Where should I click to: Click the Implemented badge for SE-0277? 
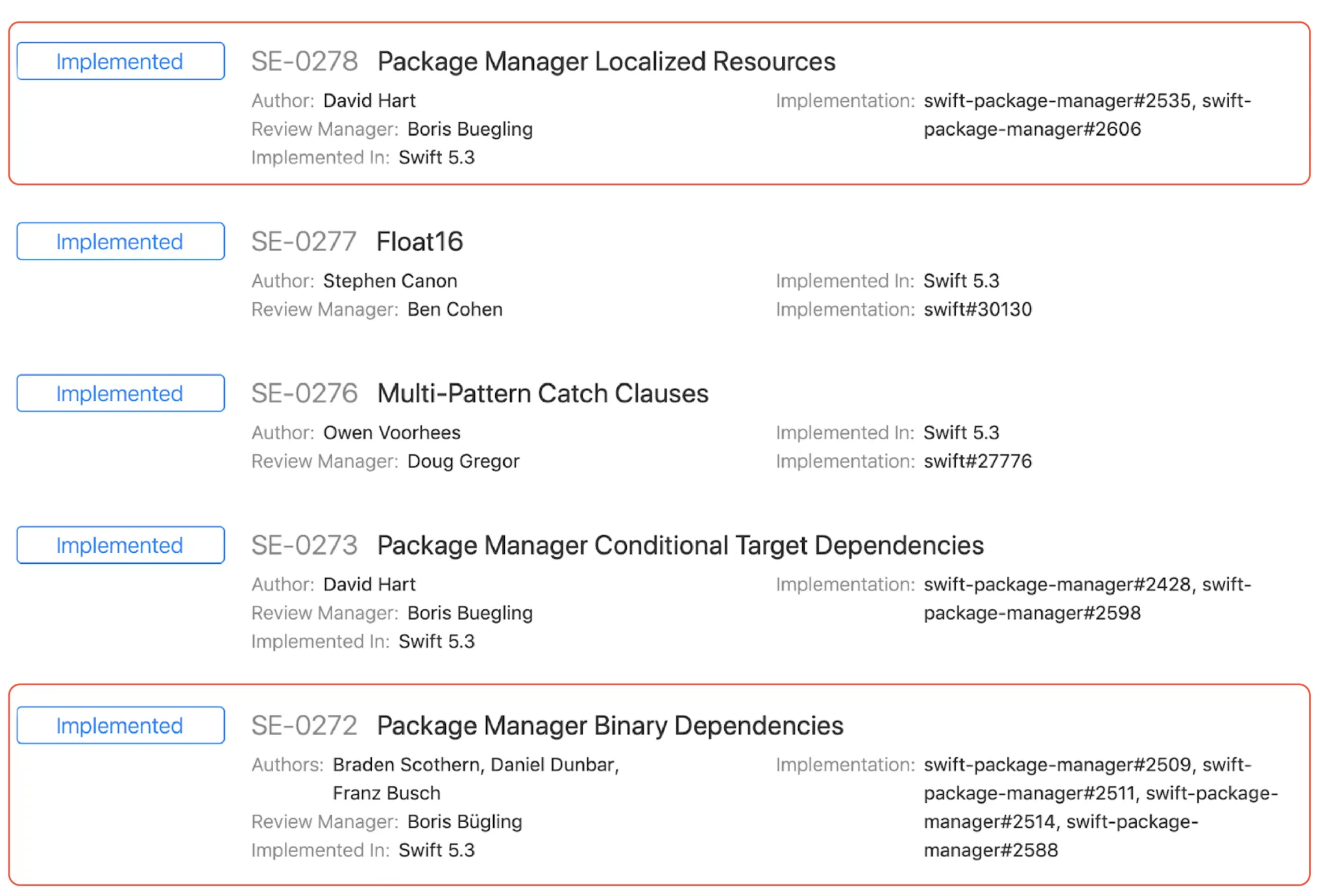click(119, 241)
